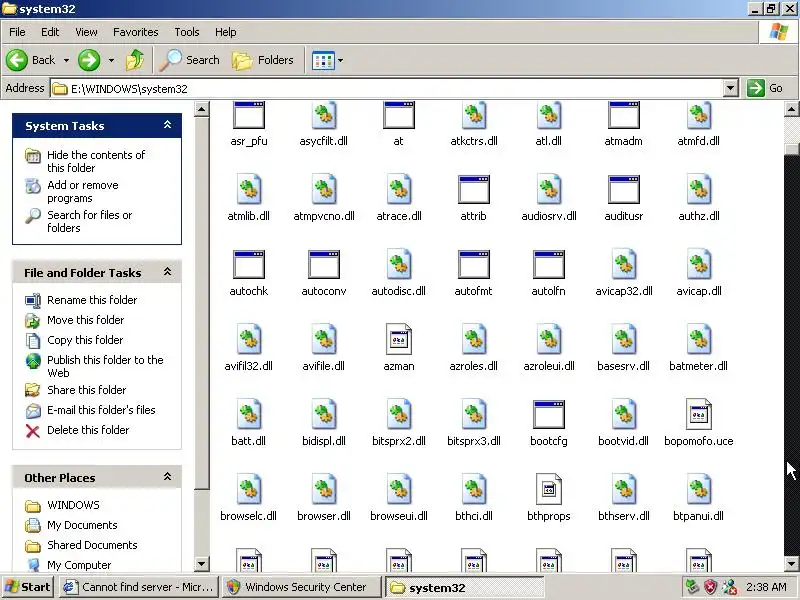The width and height of the screenshot is (800, 600).
Task: Open the Help menu
Action: point(226,32)
